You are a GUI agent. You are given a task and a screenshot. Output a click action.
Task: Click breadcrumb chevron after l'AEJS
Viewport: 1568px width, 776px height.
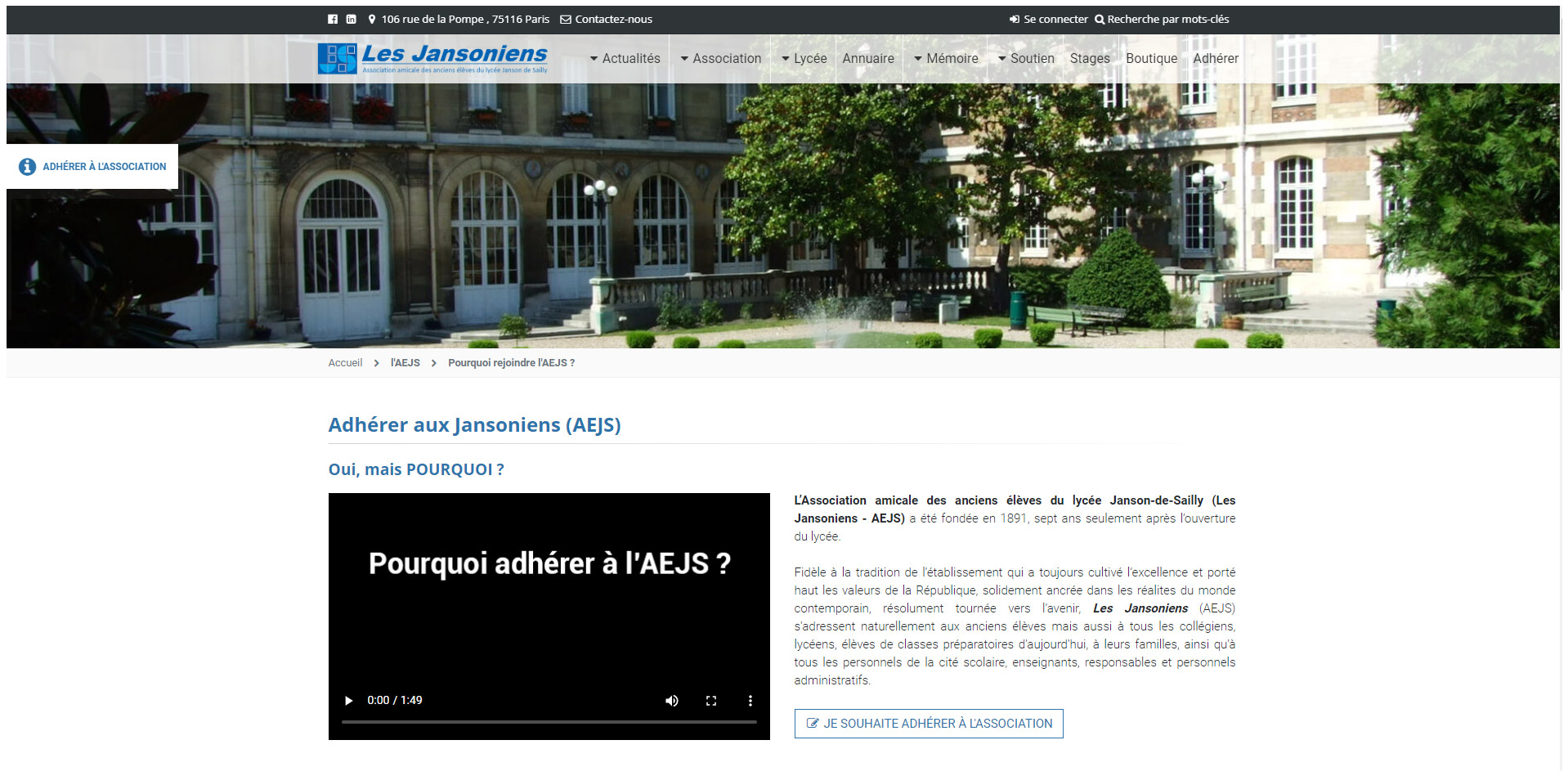point(434,363)
